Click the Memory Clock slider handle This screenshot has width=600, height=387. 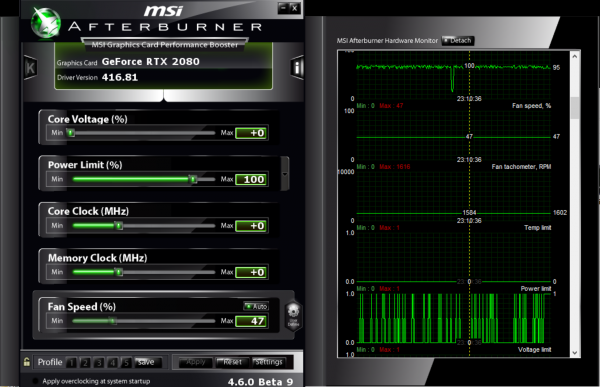[119, 272]
